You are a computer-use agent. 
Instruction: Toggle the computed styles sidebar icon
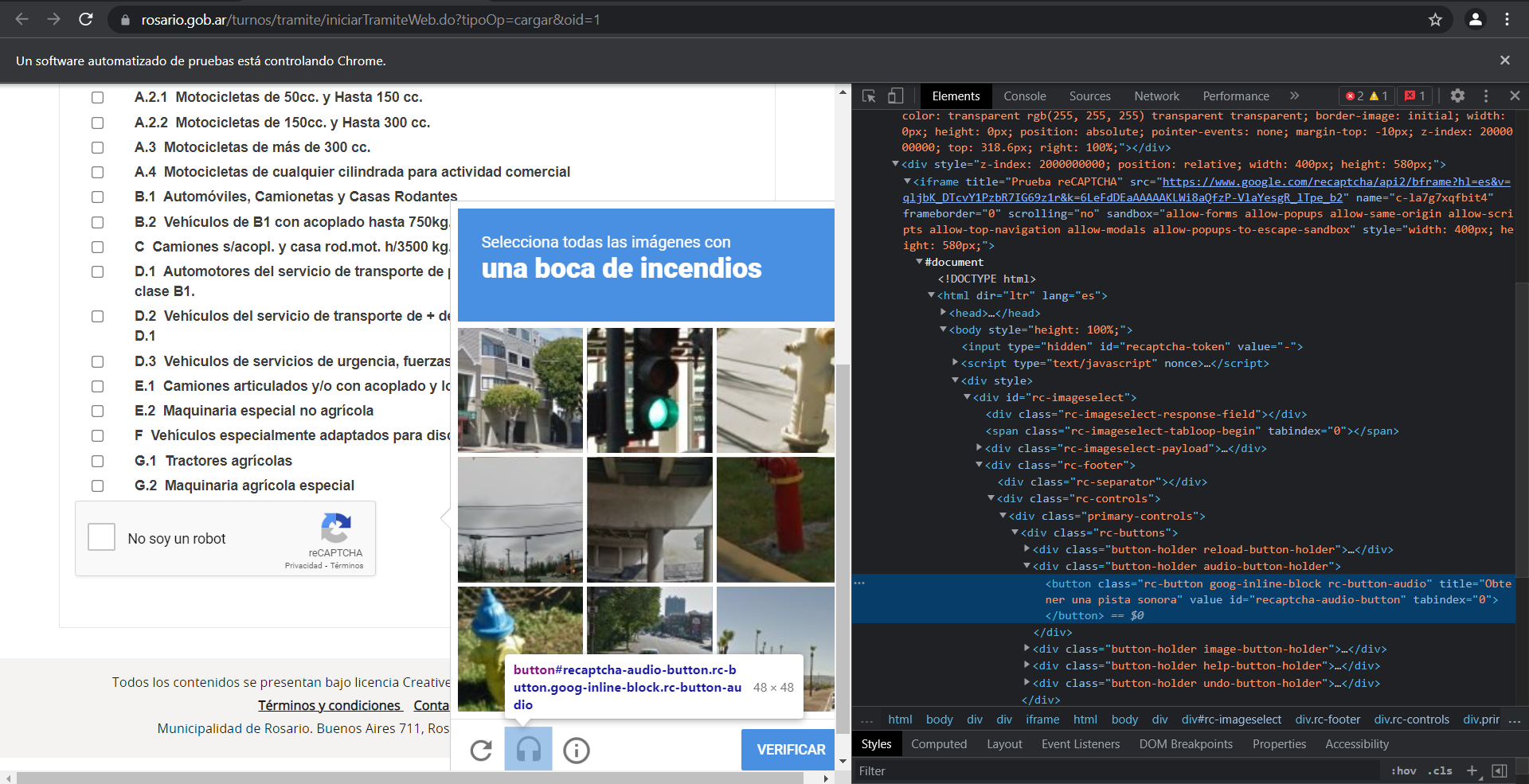click(1500, 770)
